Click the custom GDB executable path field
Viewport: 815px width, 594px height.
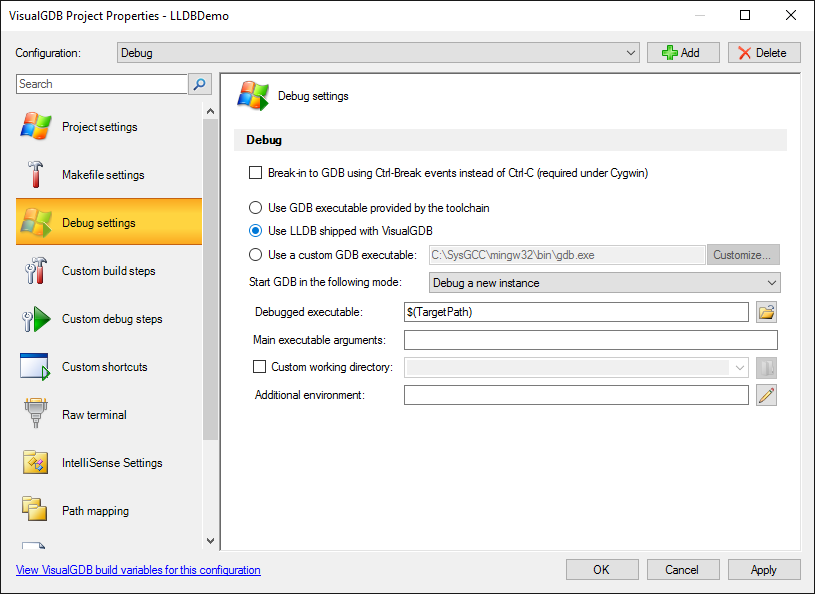567,255
